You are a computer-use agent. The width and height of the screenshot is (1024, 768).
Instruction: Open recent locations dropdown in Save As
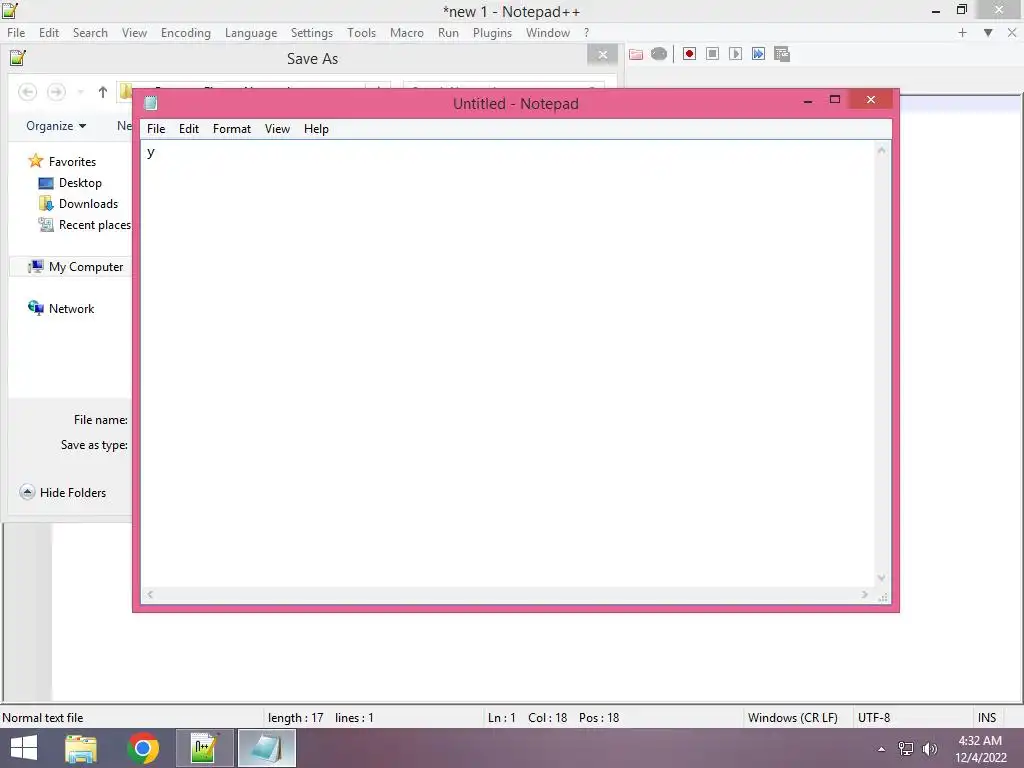(80, 92)
